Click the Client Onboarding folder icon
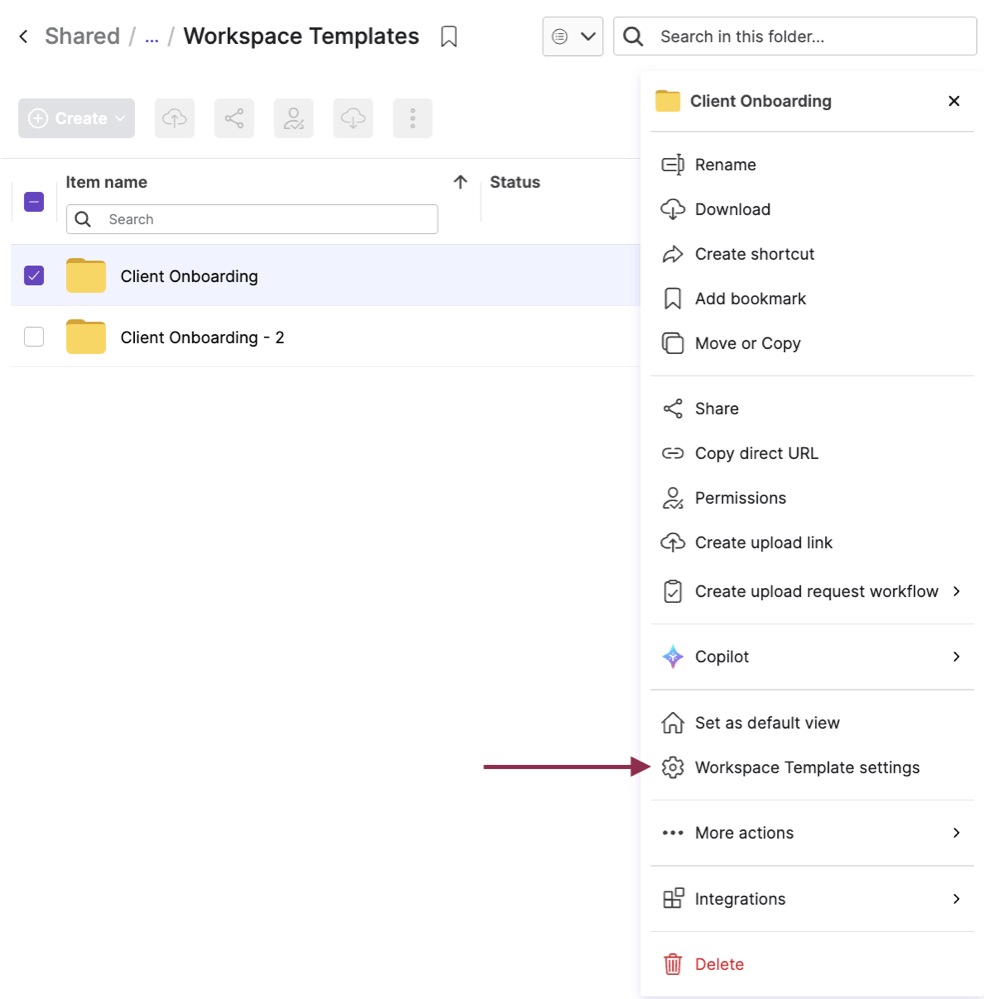The image size is (984, 999). [85, 275]
